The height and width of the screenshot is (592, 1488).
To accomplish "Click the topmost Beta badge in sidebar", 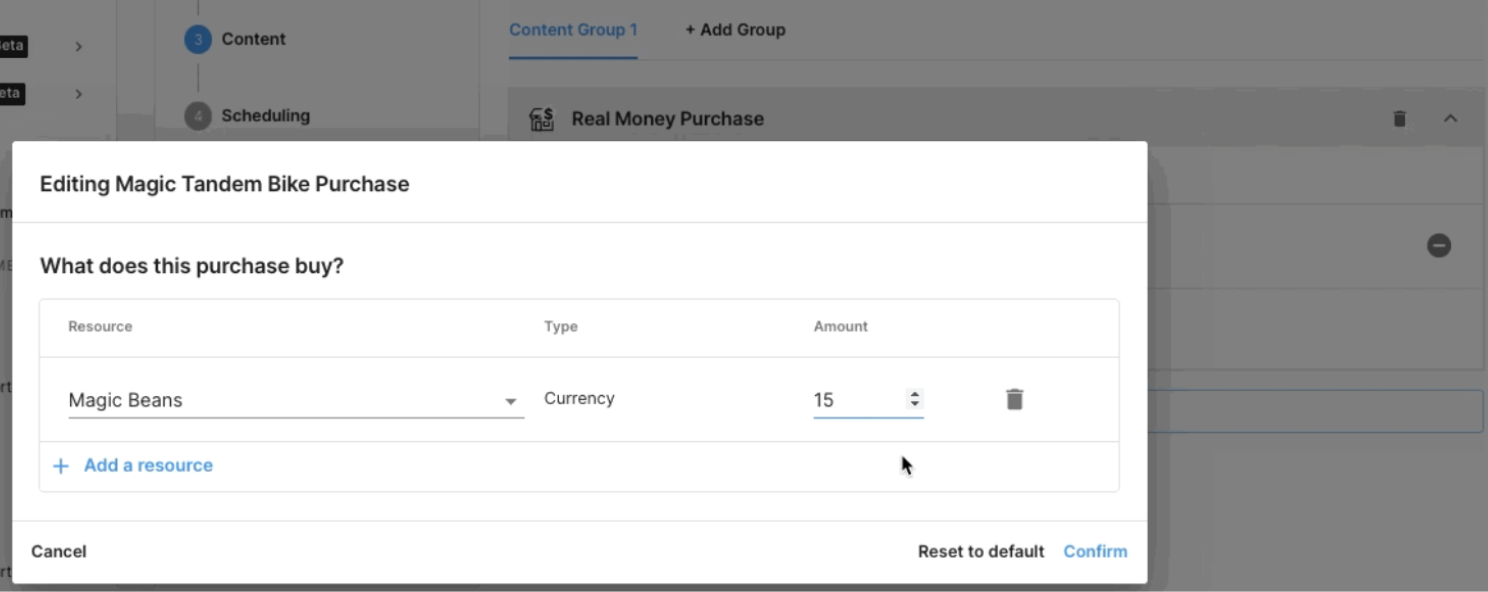I will 12,46.
